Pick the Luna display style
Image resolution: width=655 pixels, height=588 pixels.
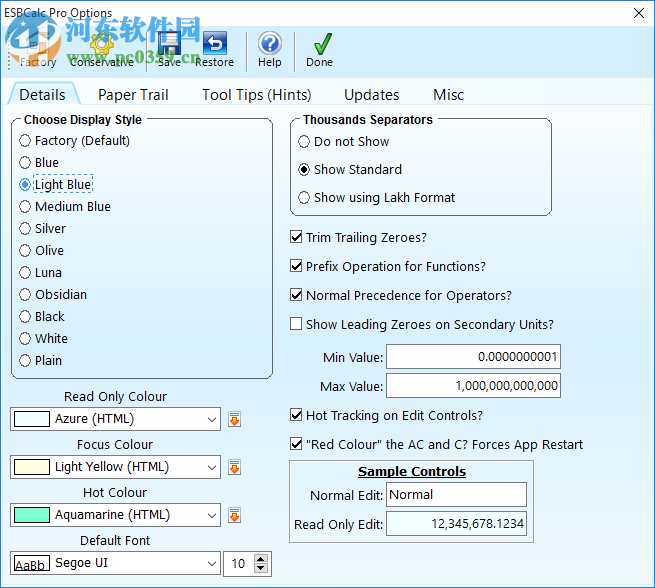tap(41, 273)
